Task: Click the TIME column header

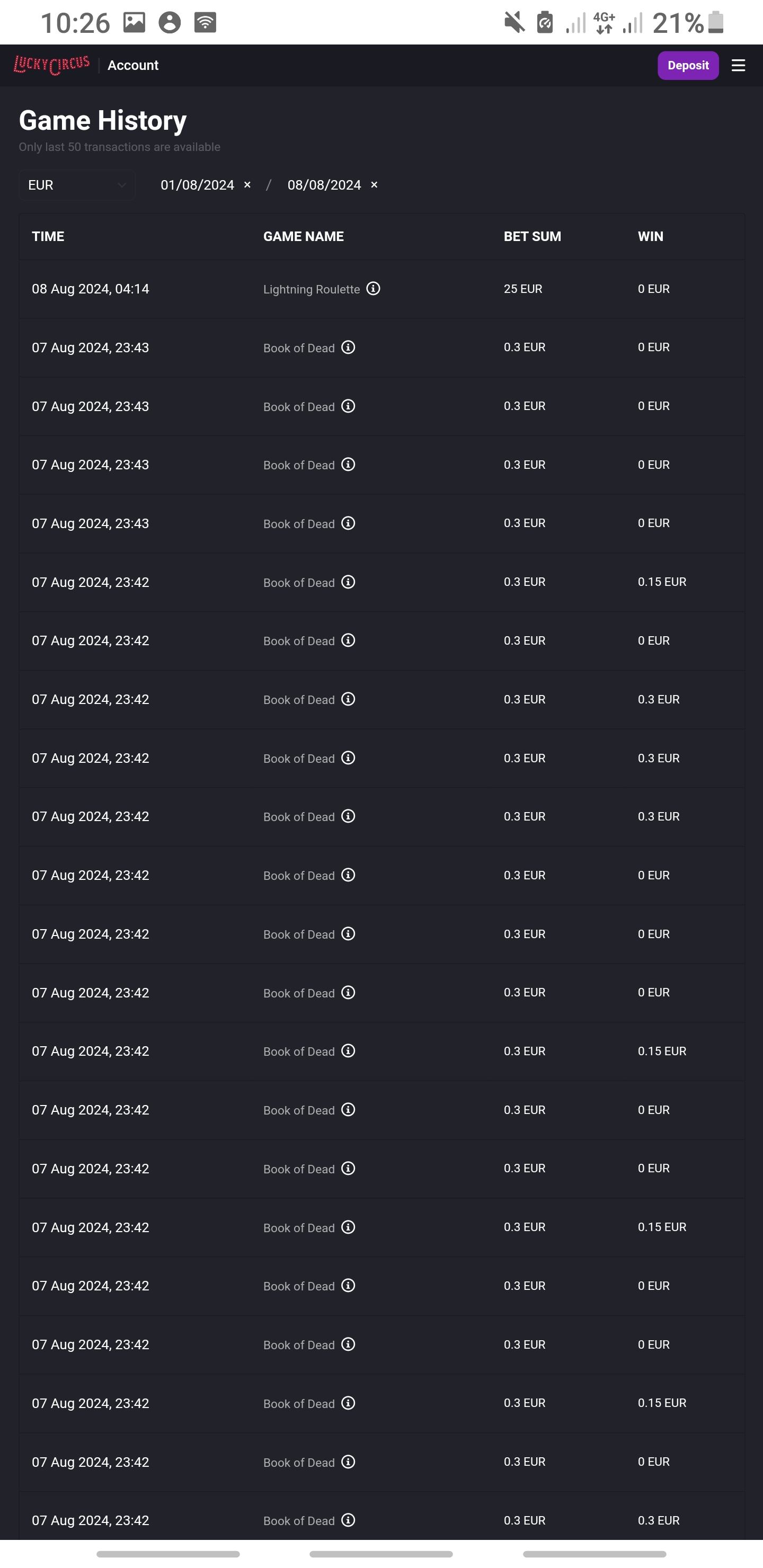Action: pyautogui.click(x=48, y=237)
